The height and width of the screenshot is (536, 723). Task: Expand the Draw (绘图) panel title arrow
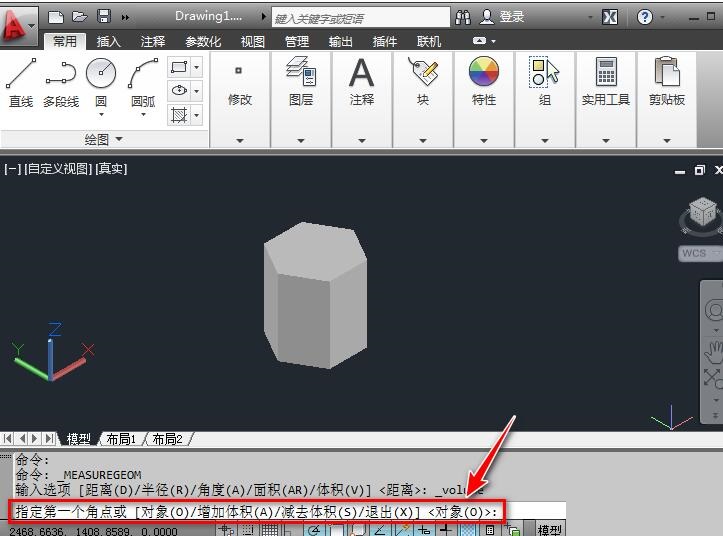(x=119, y=138)
